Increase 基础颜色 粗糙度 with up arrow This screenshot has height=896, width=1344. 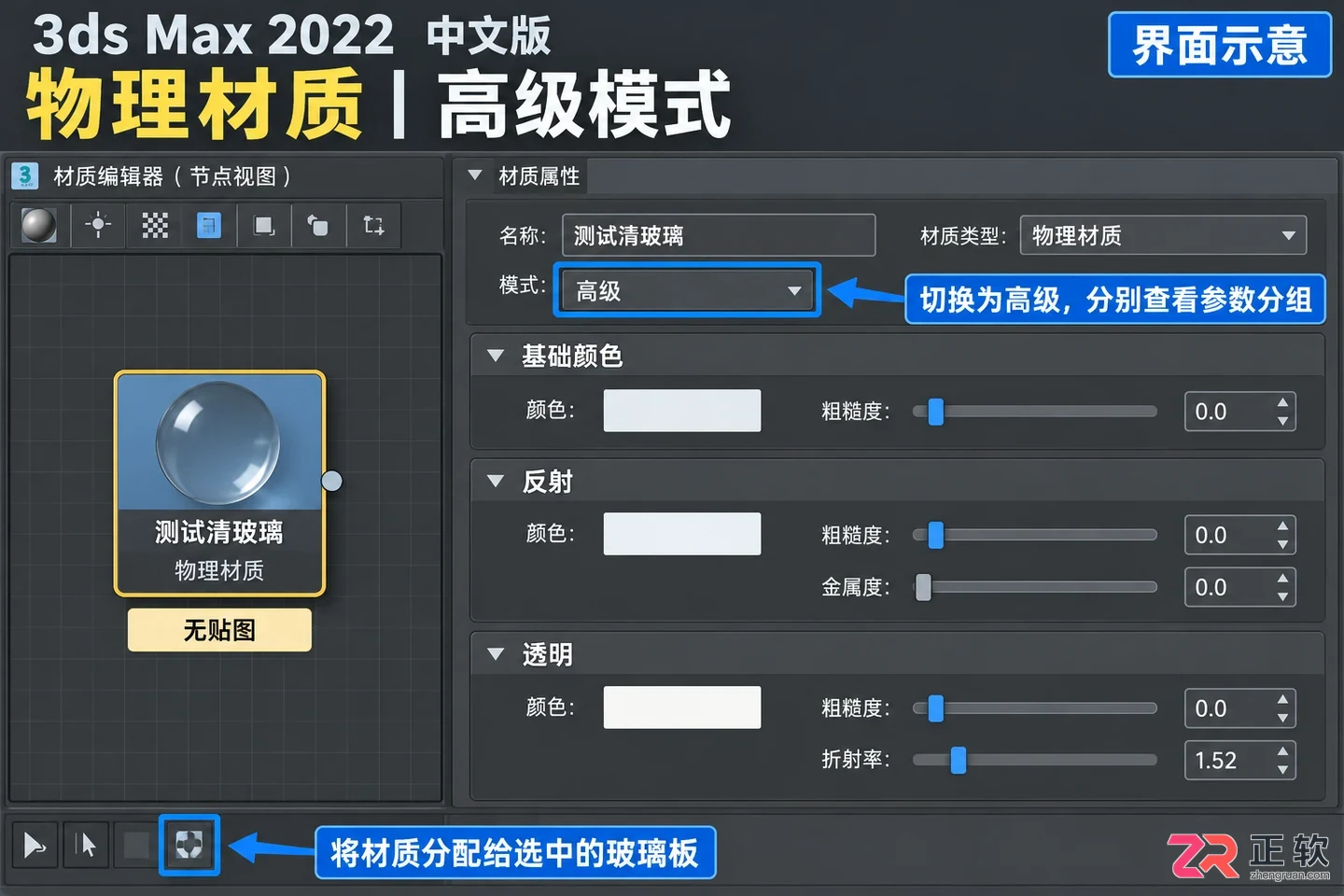tap(1282, 402)
